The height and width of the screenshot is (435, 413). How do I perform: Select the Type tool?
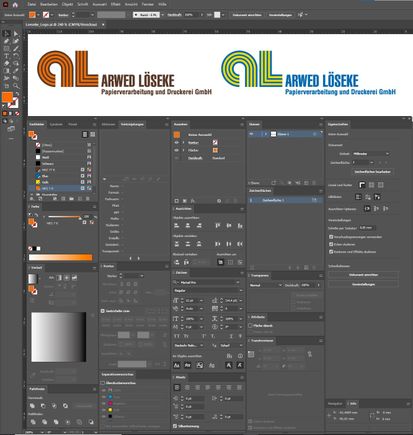[6, 56]
